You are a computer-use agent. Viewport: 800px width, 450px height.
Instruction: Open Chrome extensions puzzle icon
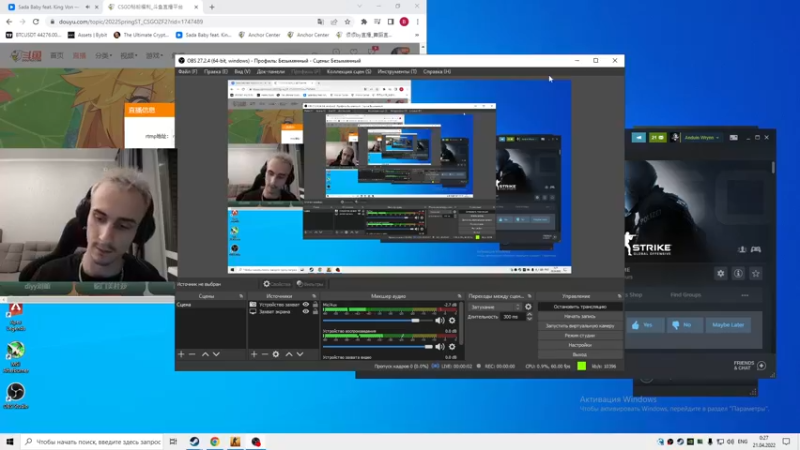point(364,22)
